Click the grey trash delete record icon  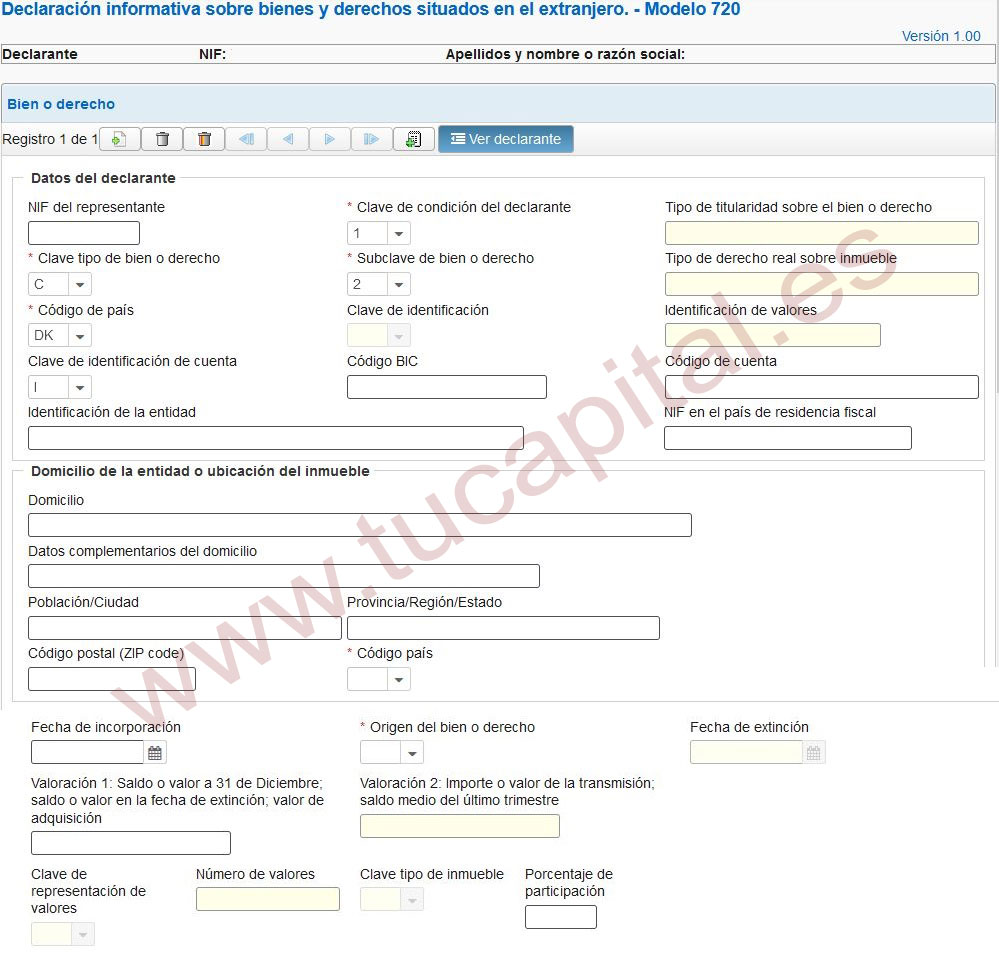[162, 139]
